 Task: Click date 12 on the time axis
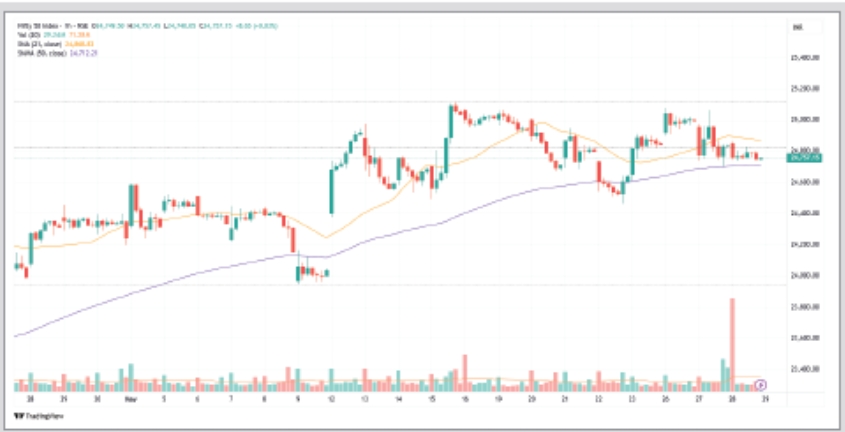coord(331,397)
